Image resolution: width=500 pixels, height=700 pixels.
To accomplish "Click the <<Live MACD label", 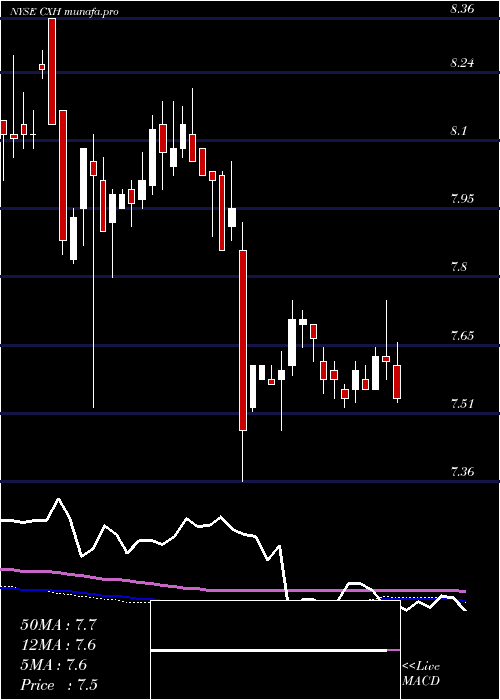I will (421, 674).
